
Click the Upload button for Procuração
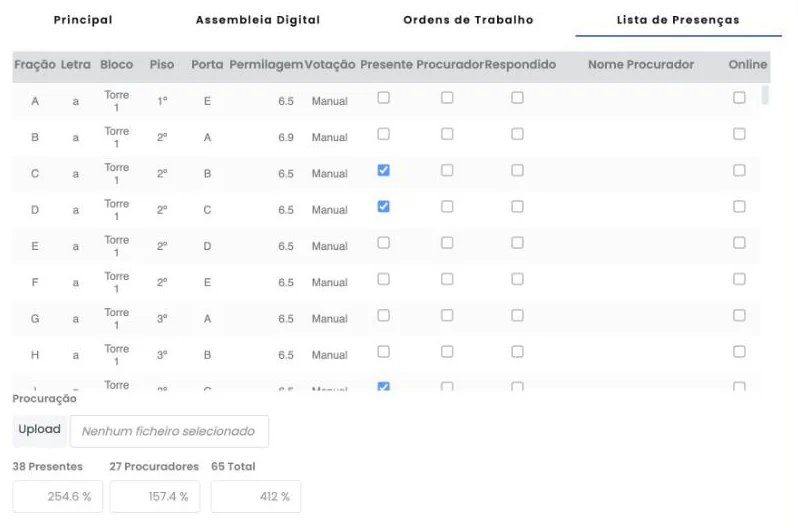point(40,431)
